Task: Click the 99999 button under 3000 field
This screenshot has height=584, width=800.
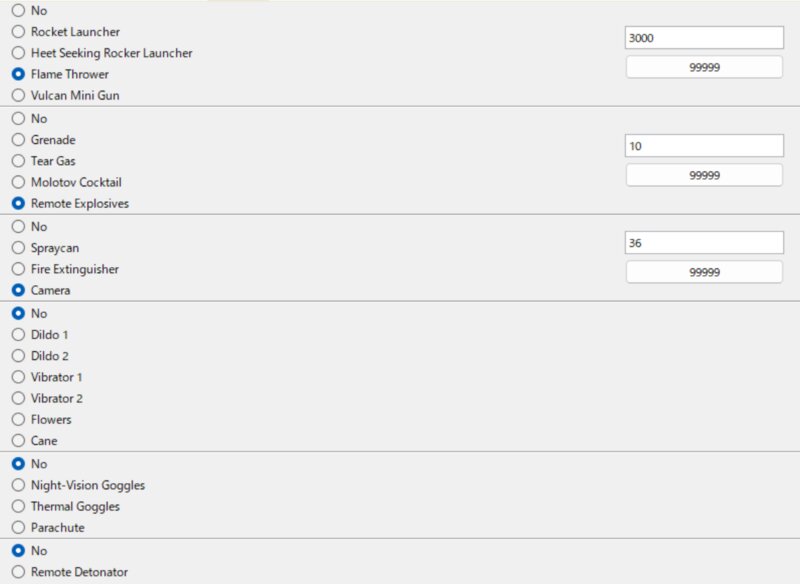Action: coord(704,67)
